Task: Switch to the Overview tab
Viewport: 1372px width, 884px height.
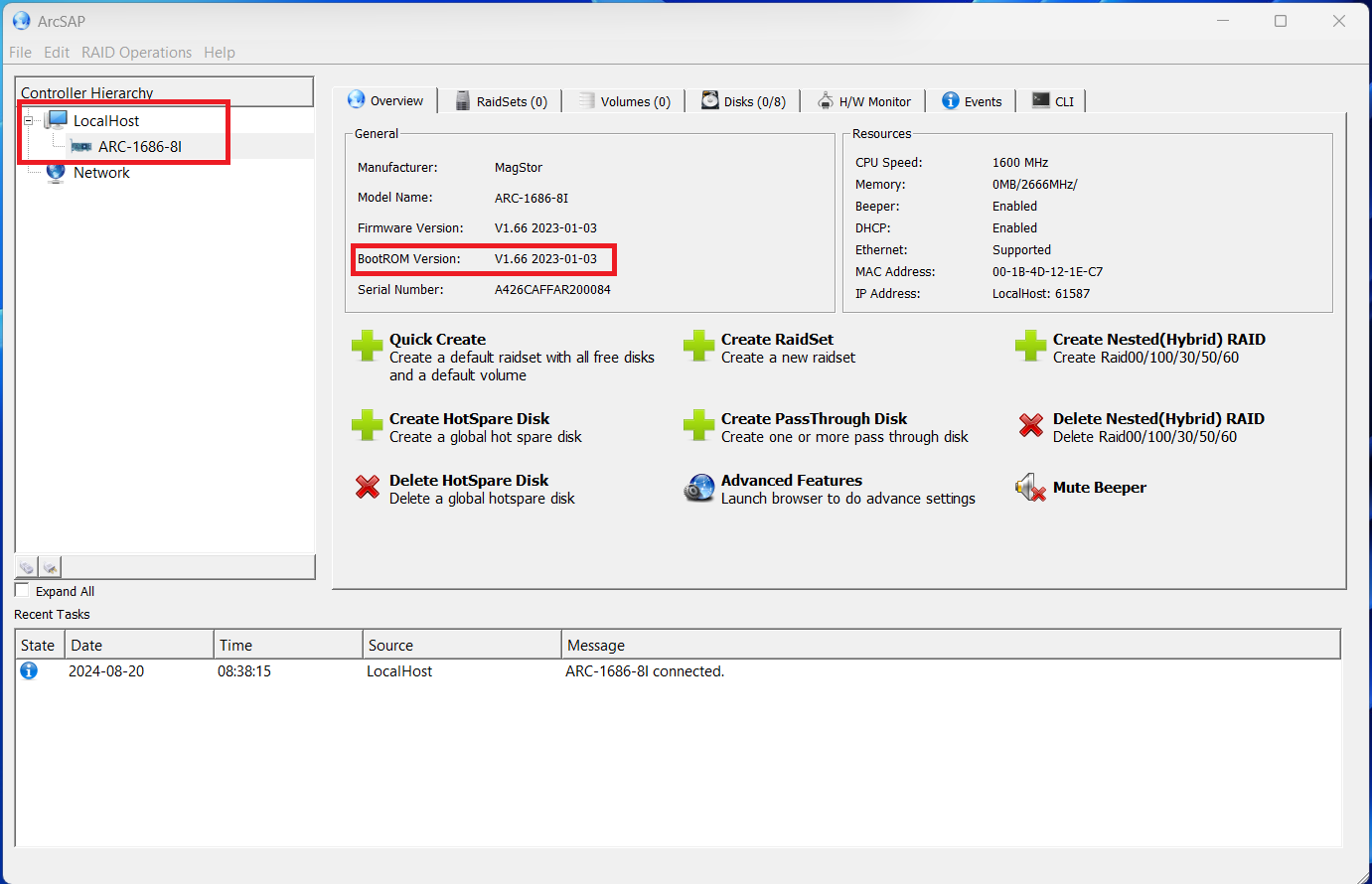Action: [x=385, y=100]
